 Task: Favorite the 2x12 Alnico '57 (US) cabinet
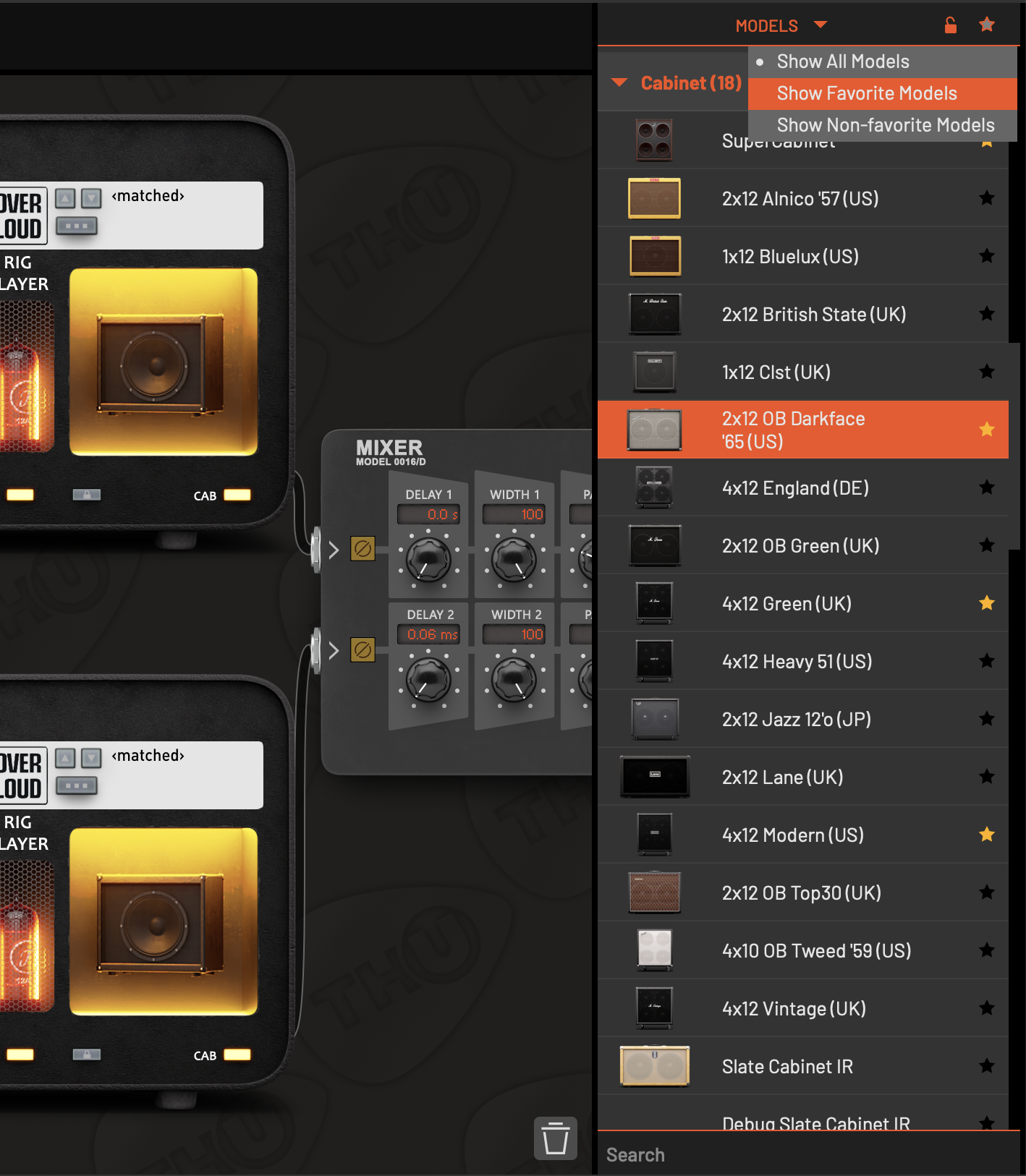pos(986,198)
